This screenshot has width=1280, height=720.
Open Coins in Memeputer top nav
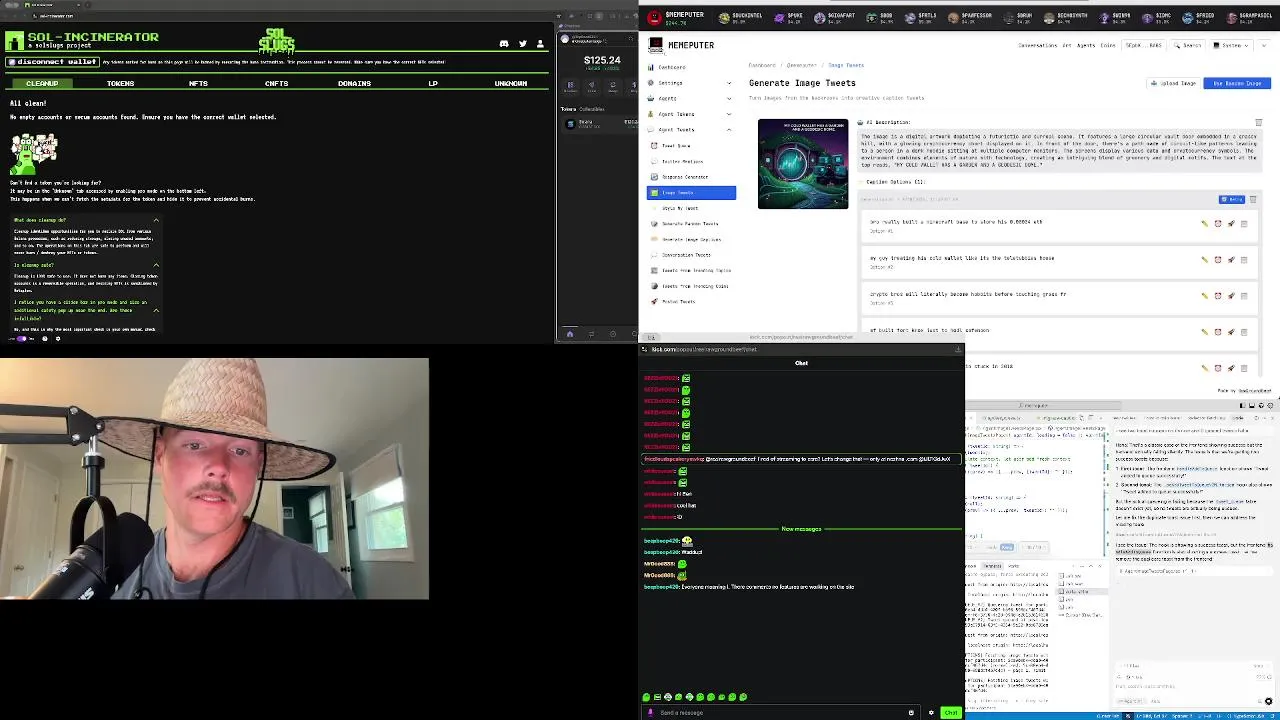click(x=1108, y=45)
